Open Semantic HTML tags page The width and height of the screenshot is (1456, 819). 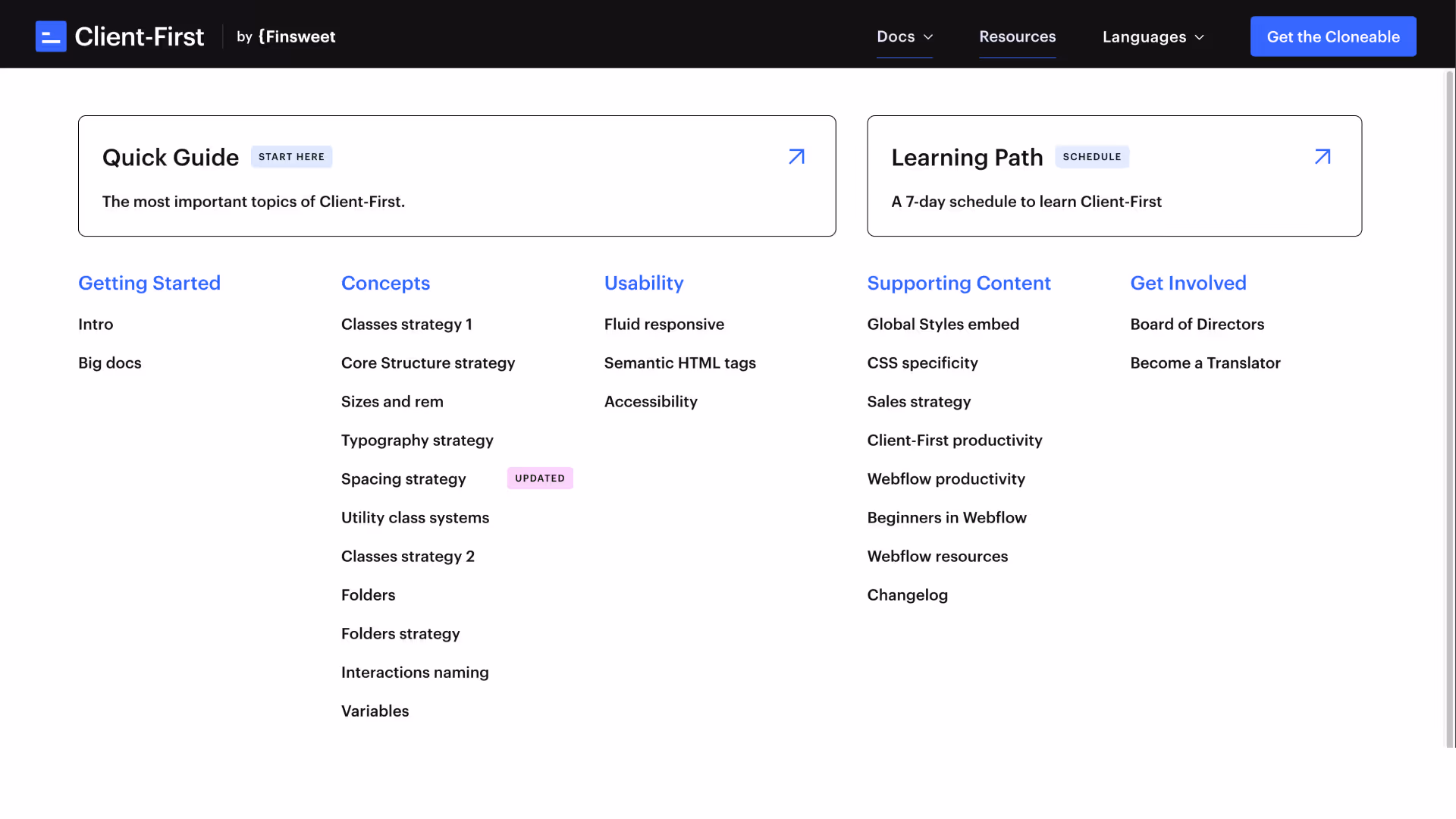click(679, 363)
